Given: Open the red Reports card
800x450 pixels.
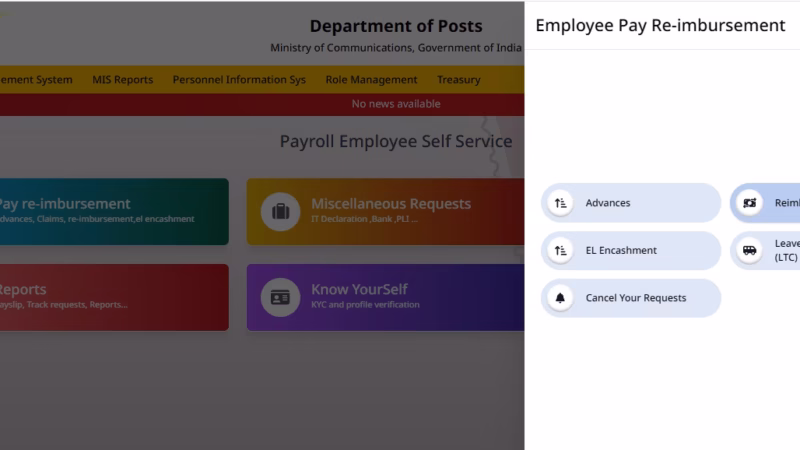Looking at the screenshot, I should [112, 297].
